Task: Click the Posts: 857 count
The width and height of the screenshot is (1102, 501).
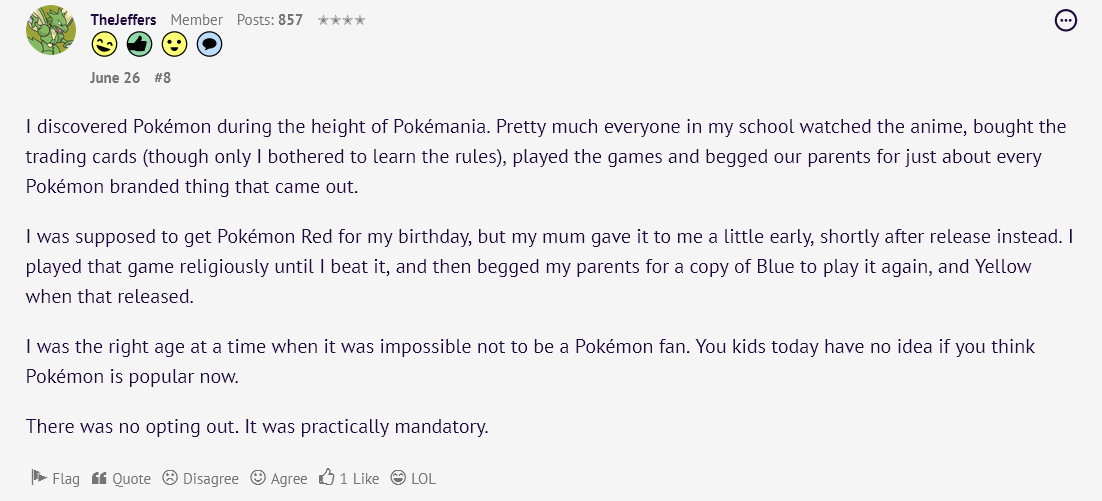Action: tap(269, 20)
